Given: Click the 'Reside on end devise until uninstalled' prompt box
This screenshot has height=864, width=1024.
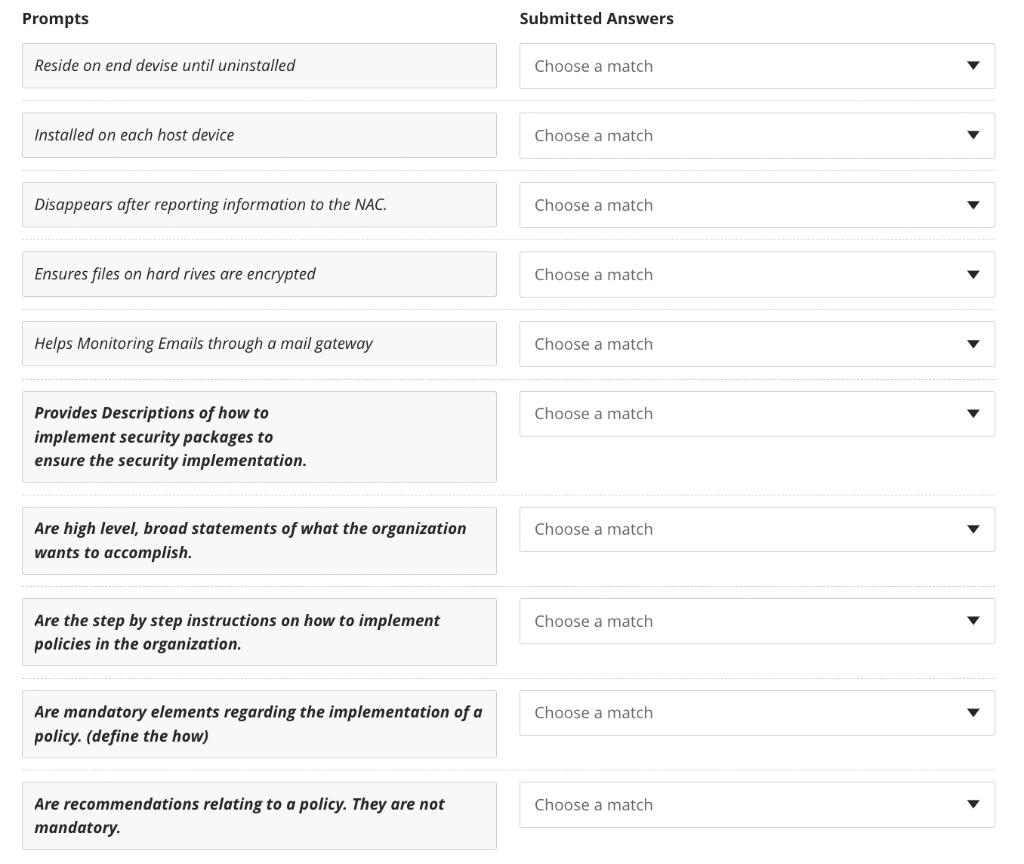Looking at the screenshot, I should tap(259, 66).
